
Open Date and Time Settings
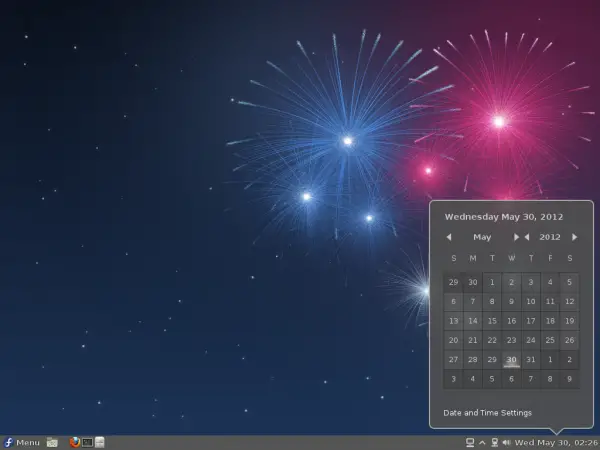[488, 413]
